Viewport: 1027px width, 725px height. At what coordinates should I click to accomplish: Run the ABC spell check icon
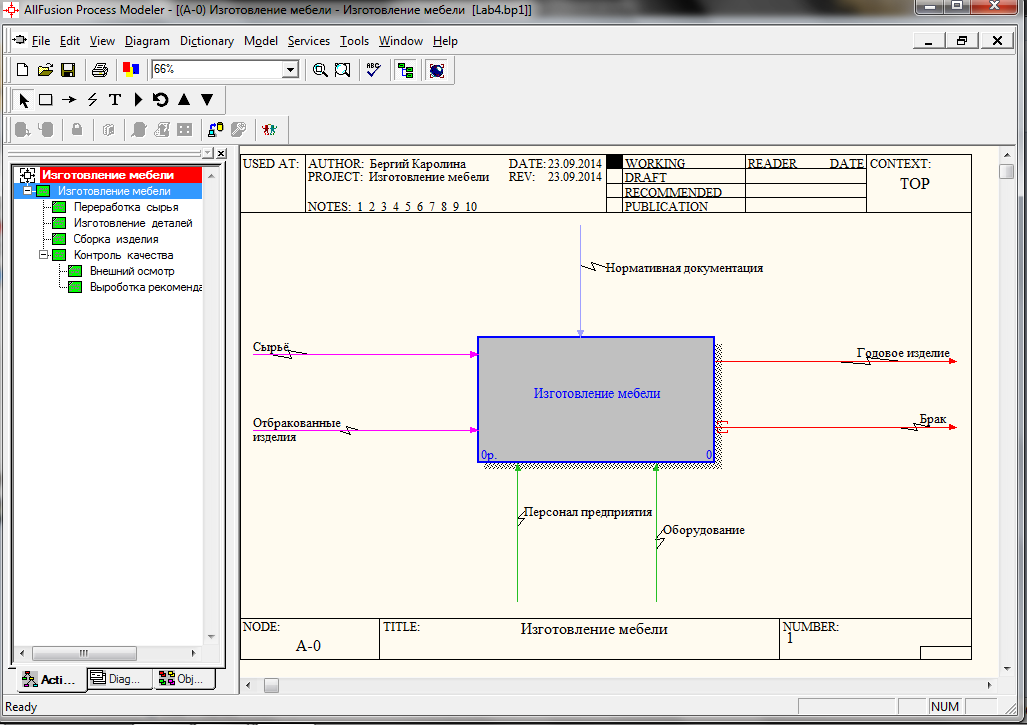tap(373, 69)
